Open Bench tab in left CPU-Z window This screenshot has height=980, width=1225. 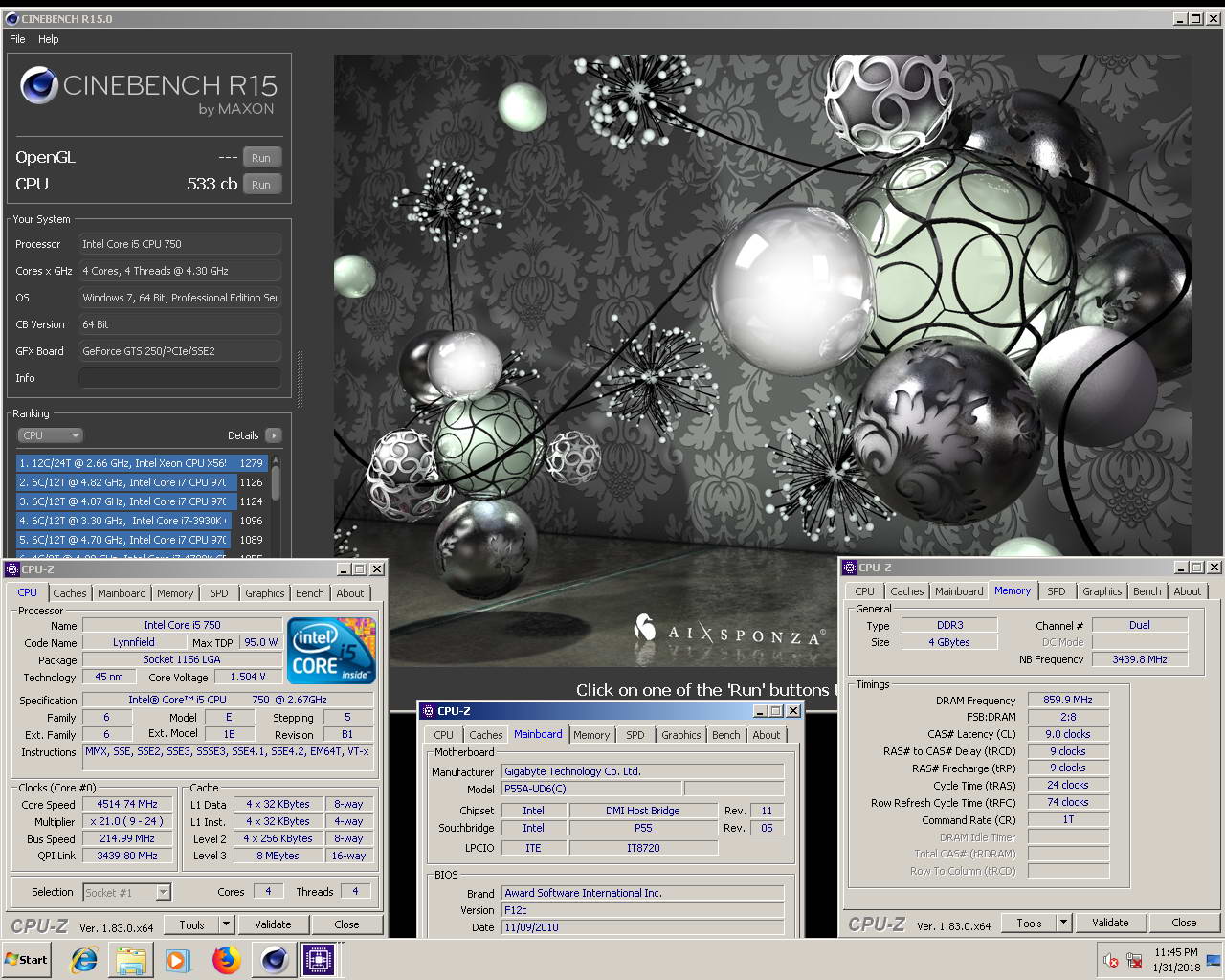coord(310,593)
